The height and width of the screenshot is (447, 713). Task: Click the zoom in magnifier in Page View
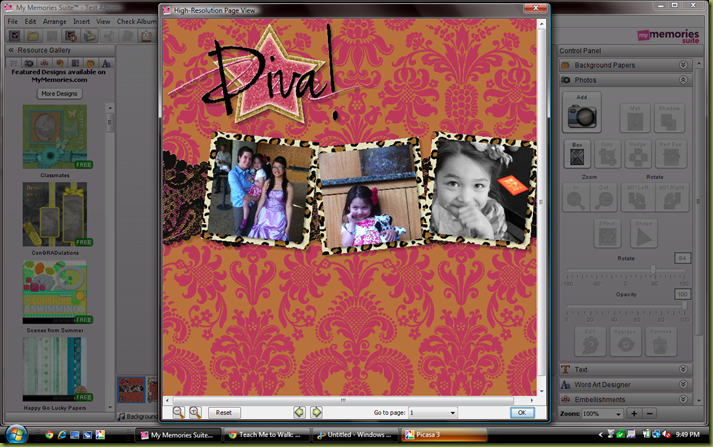195,412
